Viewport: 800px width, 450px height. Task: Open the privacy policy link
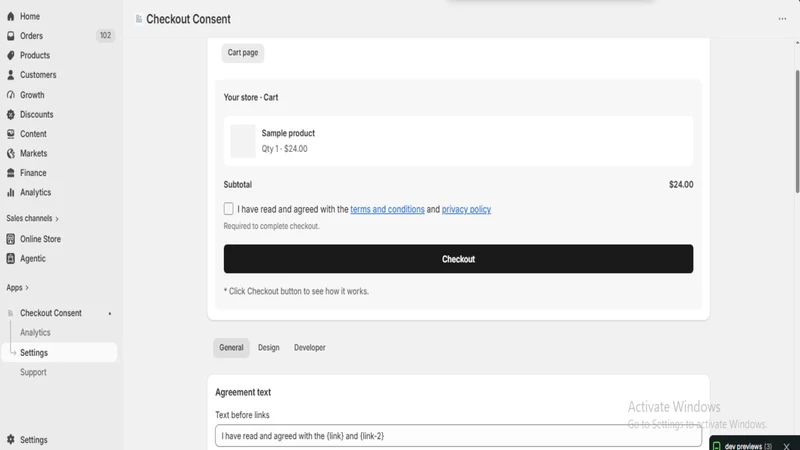[x=466, y=209]
